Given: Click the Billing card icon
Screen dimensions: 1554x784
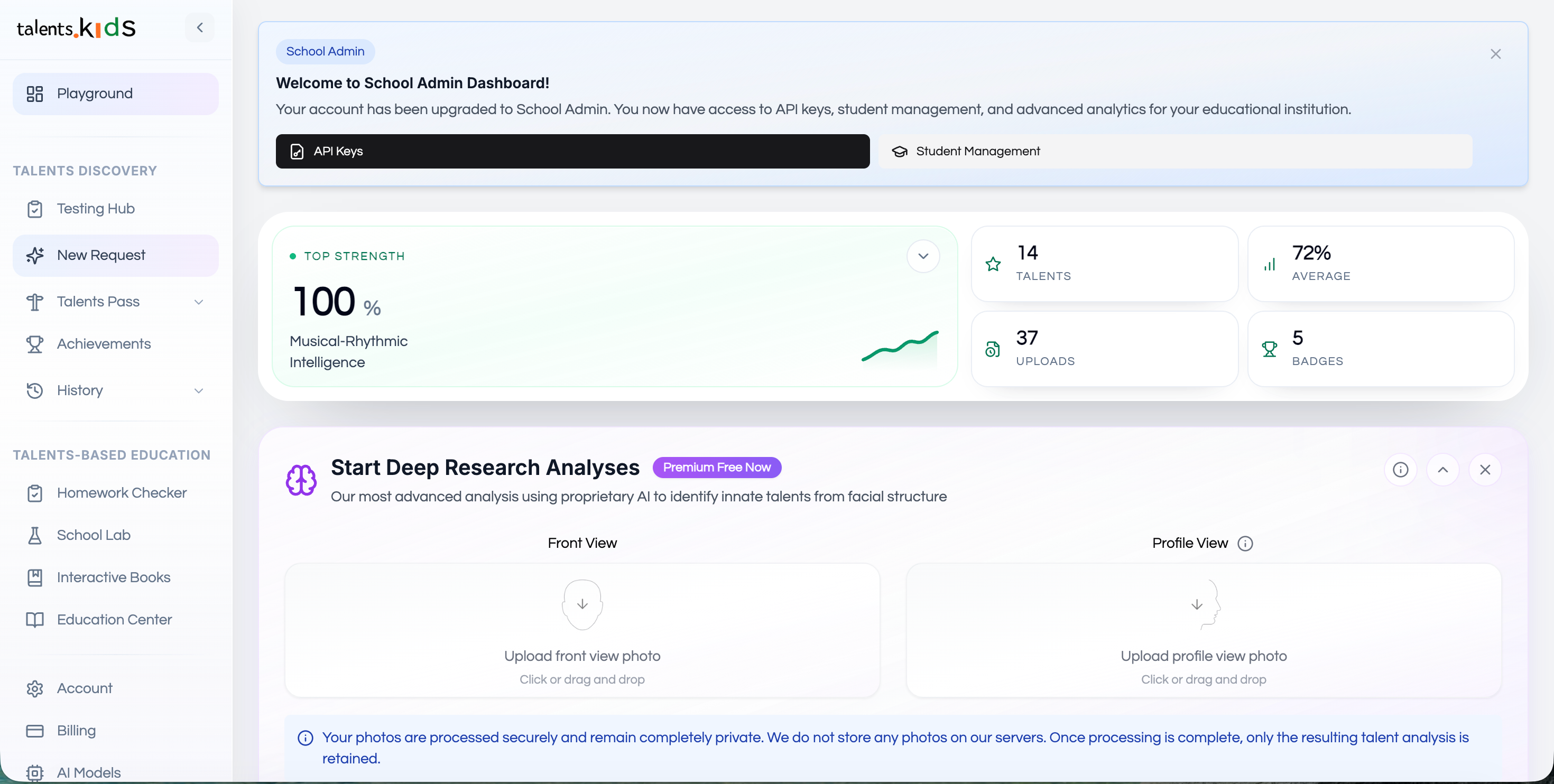Looking at the screenshot, I should click(x=35, y=730).
